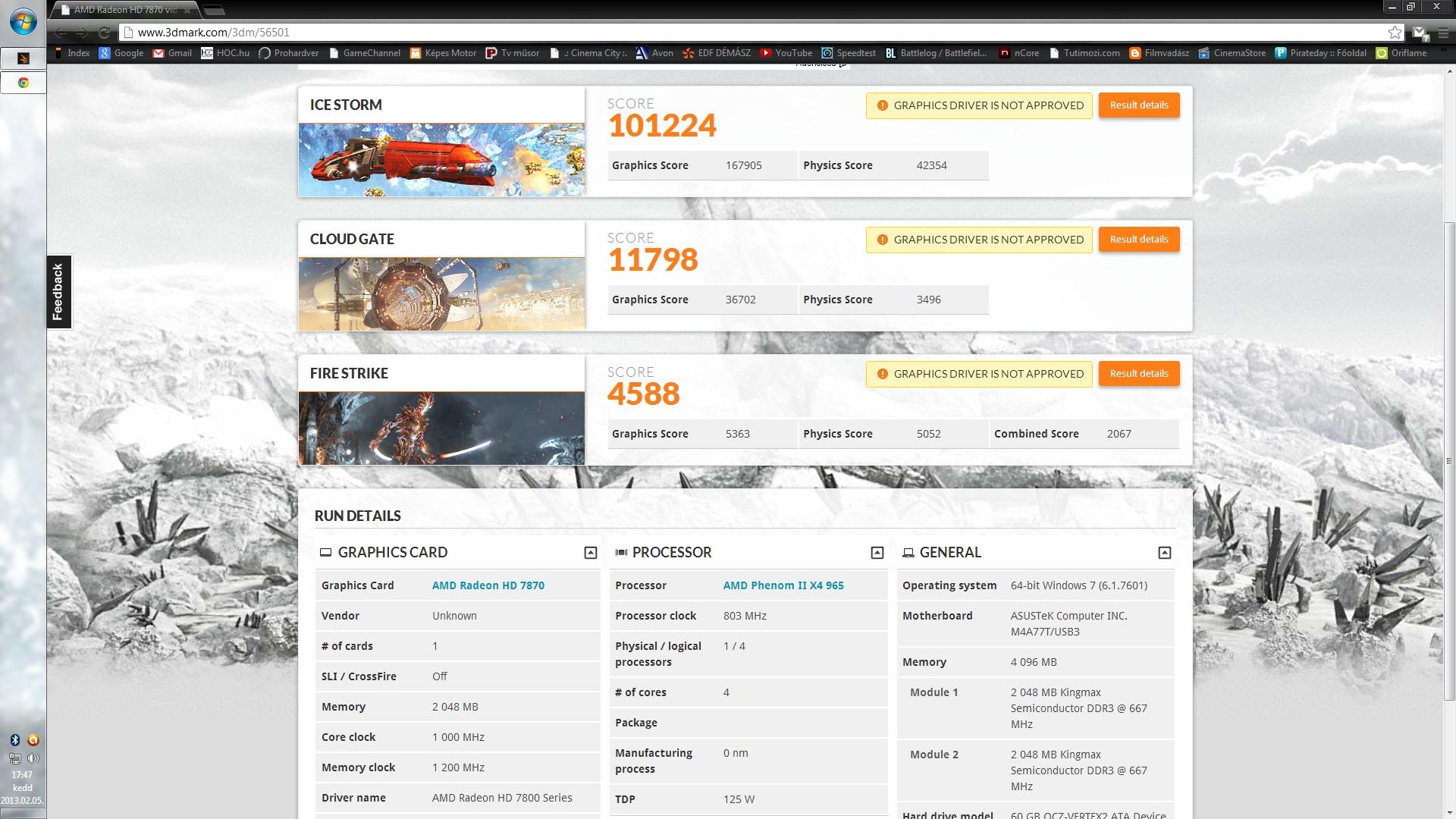Reload the page with the refresh icon
The width and height of the screenshot is (1456, 819).
105,33
